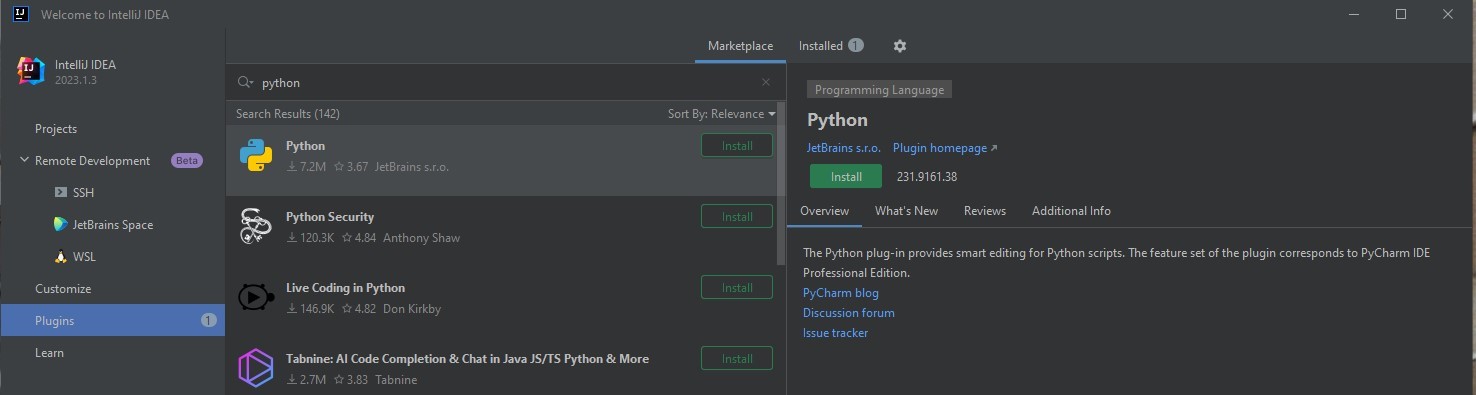Image resolution: width=1476 pixels, height=395 pixels.
Task: Open the Overview tab
Action: (x=824, y=211)
